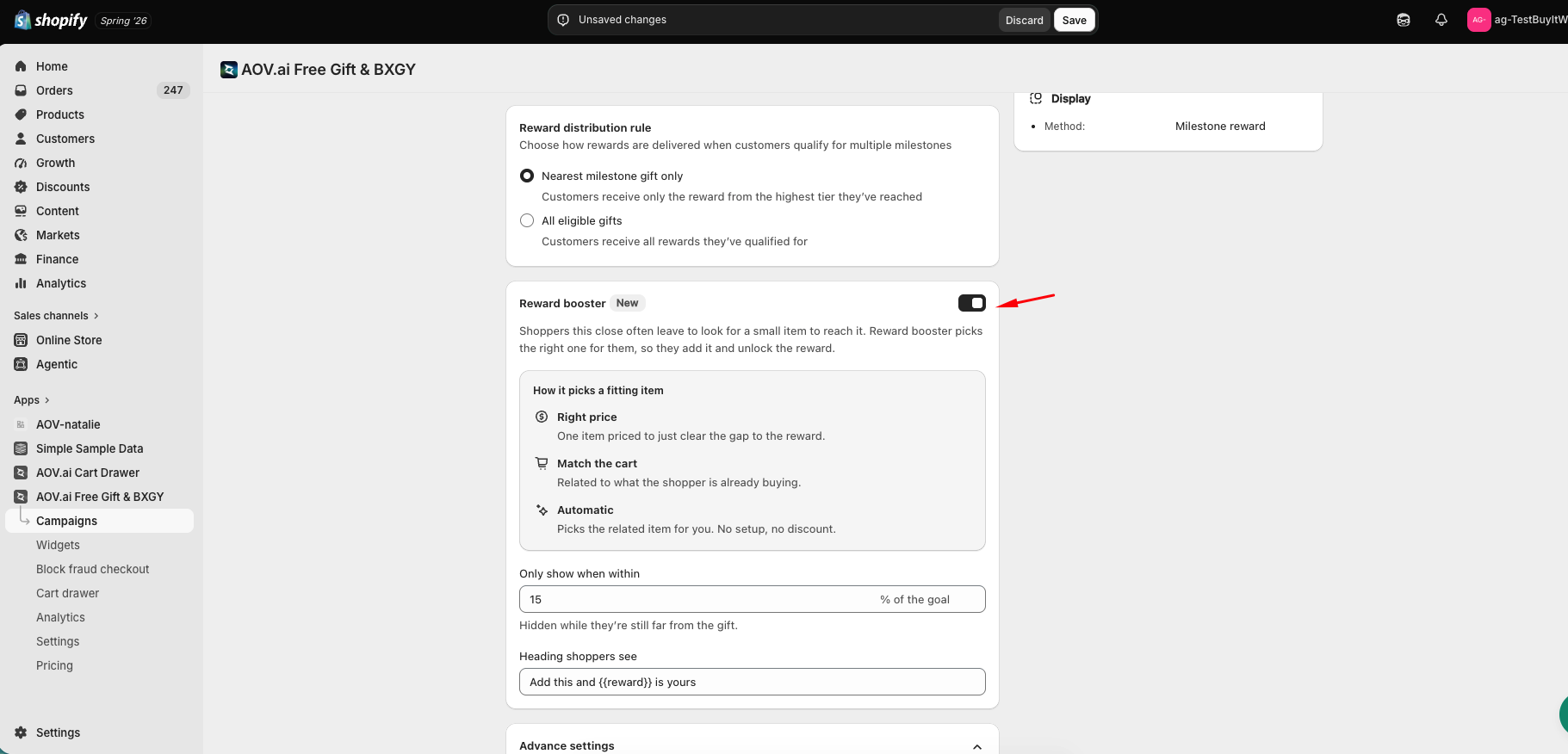Click the Discounts badge icon
This screenshot has height=754, width=1568.
[21, 187]
